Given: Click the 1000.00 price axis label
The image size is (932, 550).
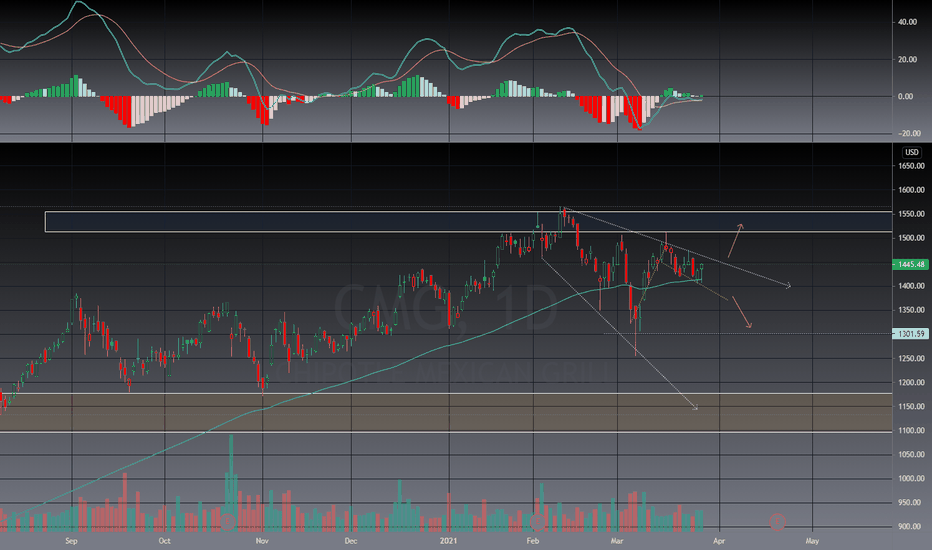Looking at the screenshot, I should (911, 478).
